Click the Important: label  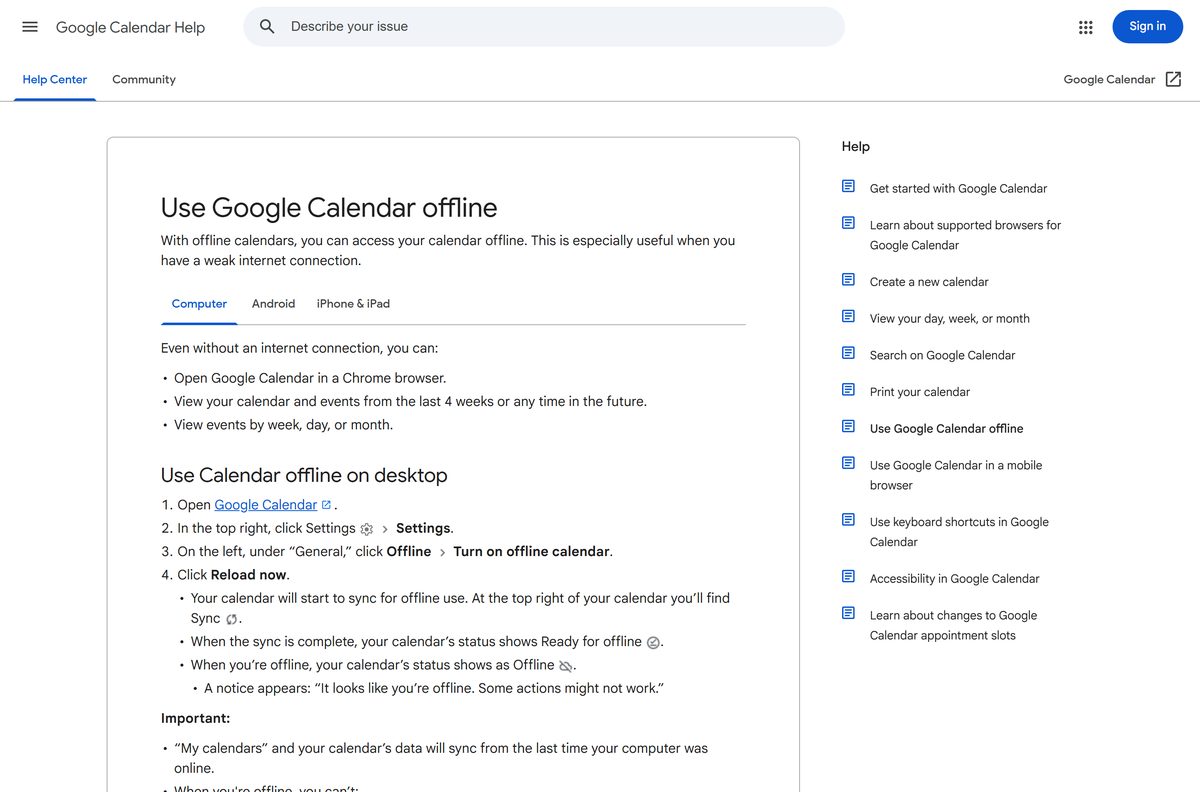pos(195,718)
